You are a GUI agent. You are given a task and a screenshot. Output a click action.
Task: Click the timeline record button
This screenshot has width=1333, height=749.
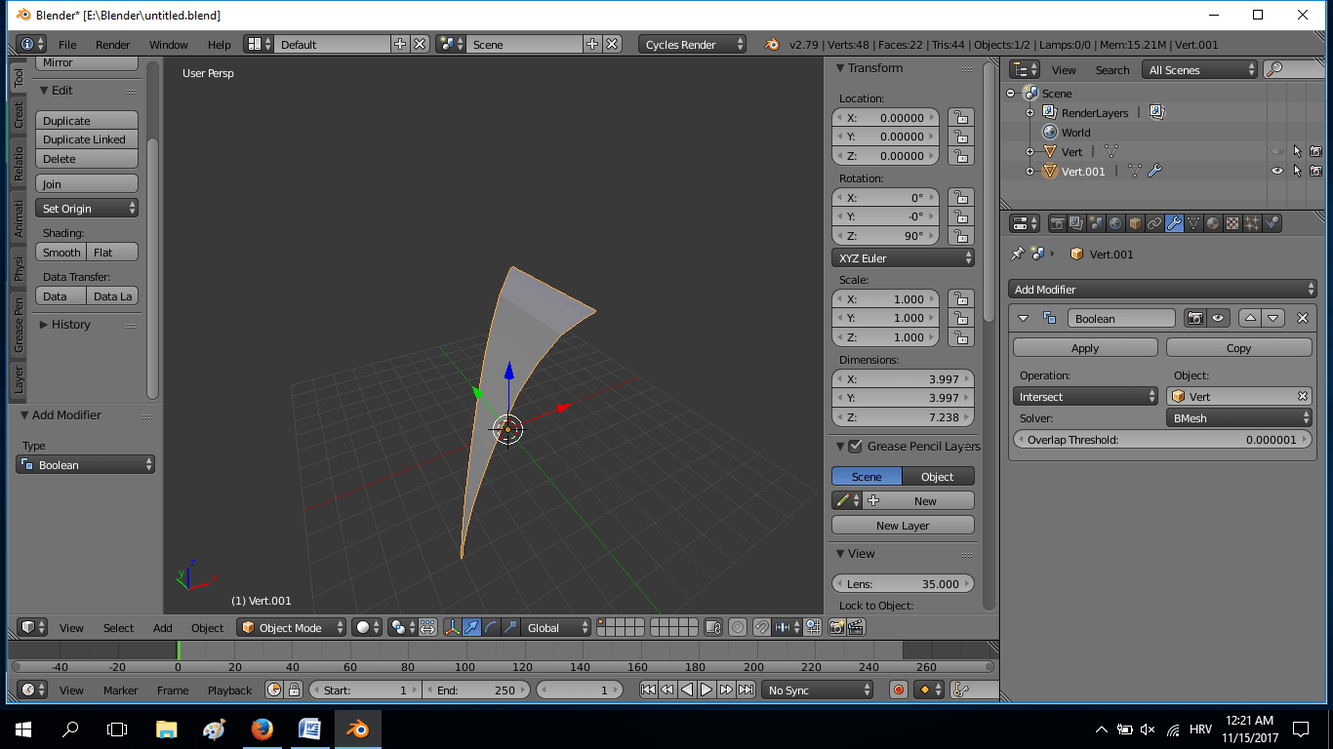point(898,690)
